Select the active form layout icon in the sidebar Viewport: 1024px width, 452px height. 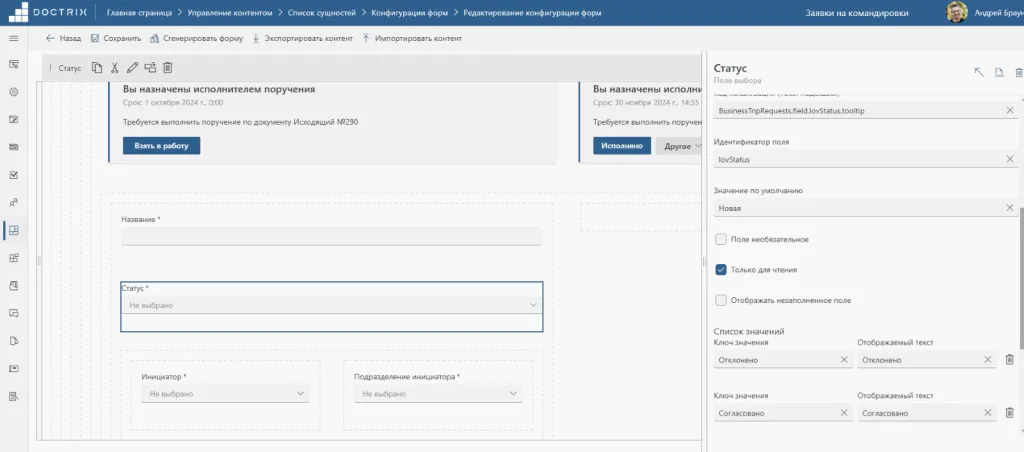click(13, 230)
